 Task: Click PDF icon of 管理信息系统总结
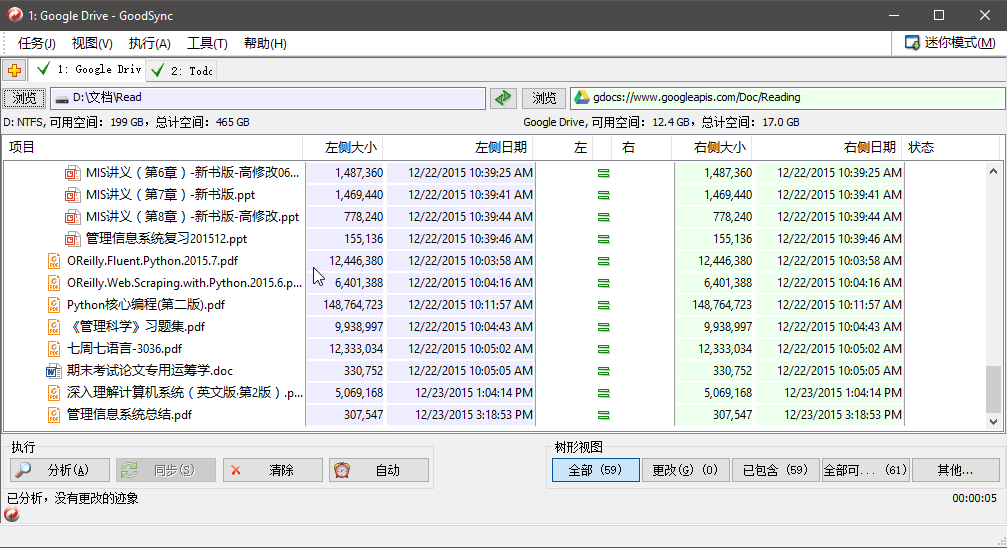54,414
